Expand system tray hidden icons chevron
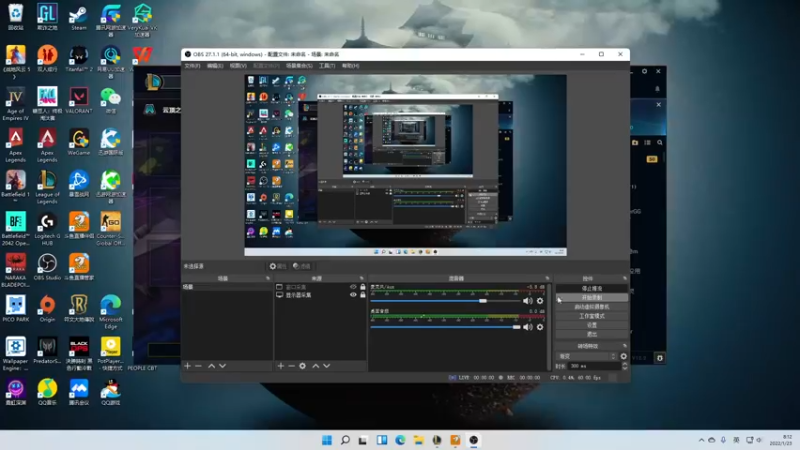Screen dimensions: 800x450 point(701,440)
